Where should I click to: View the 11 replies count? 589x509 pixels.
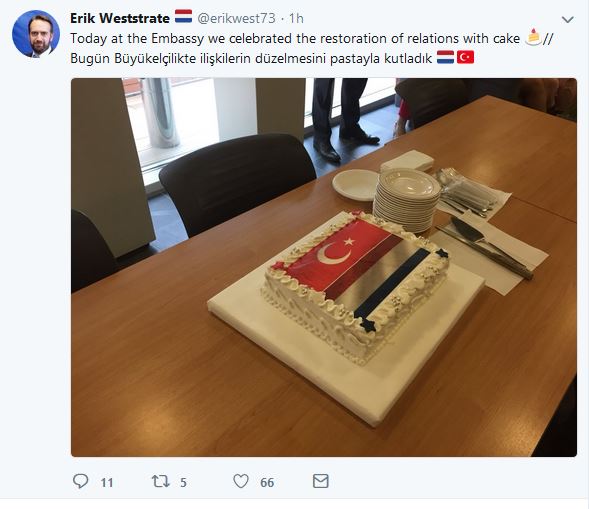(x=107, y=482)
